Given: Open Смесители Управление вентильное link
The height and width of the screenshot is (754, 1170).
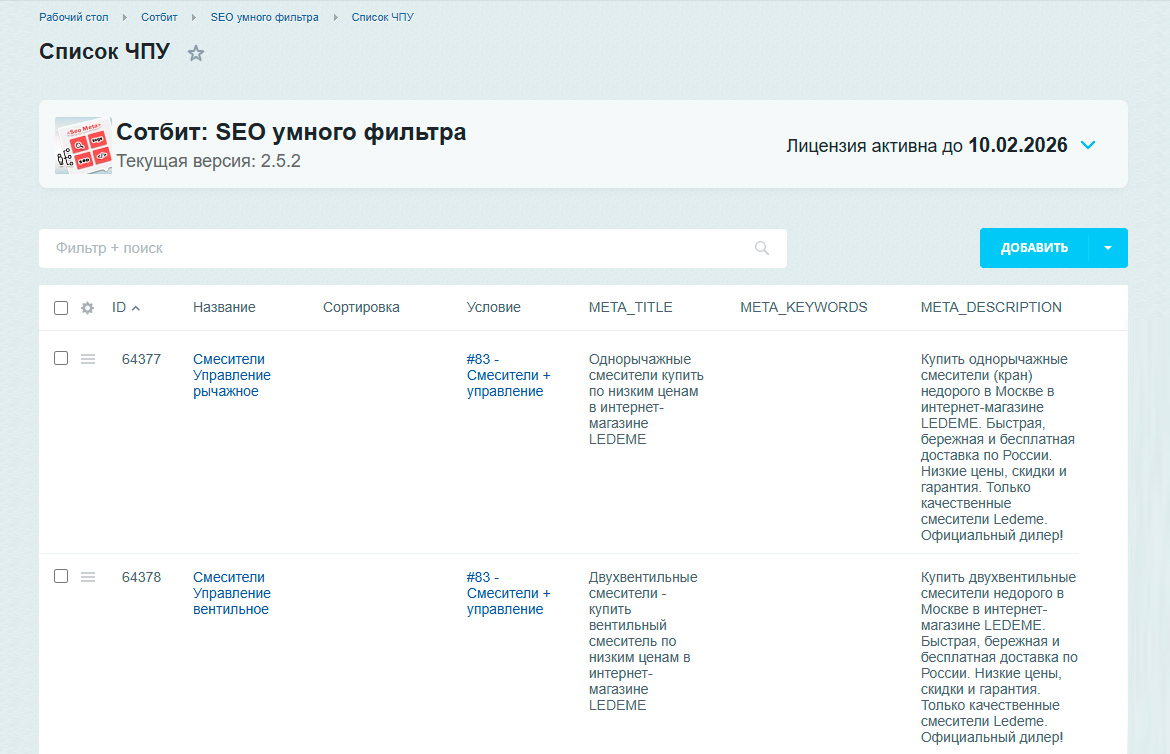Looking at the screenshot, I should [x=231, y=593].
